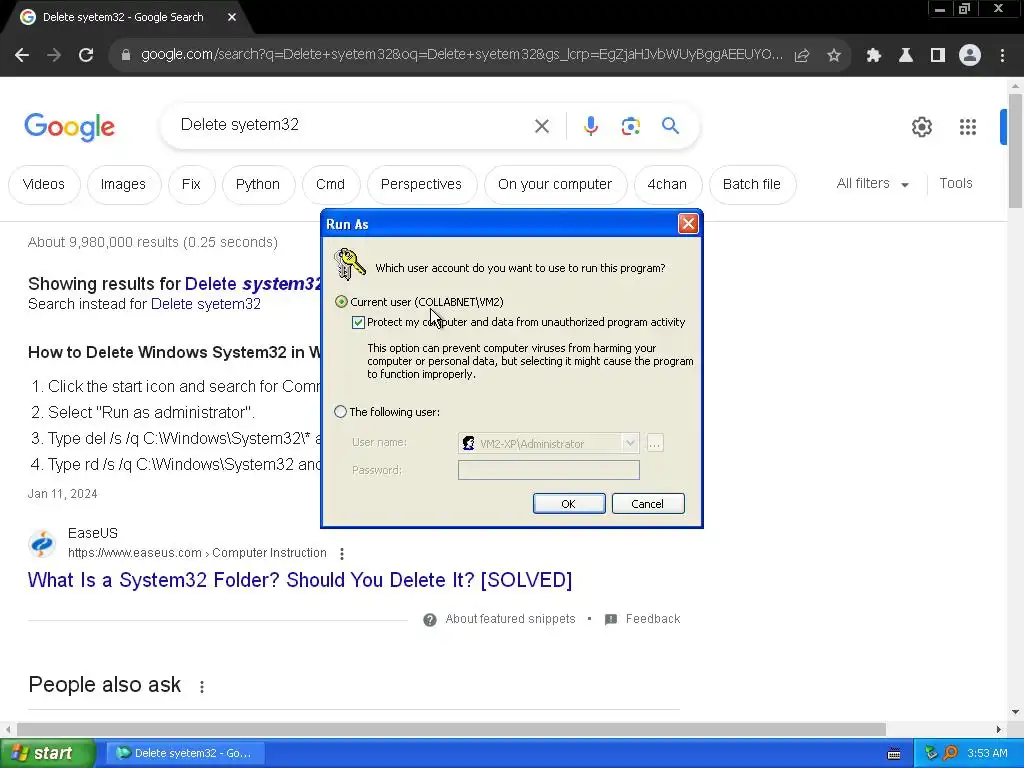
Task: Click the EaseUS site favicon
Action: click(x=42, y=543)
